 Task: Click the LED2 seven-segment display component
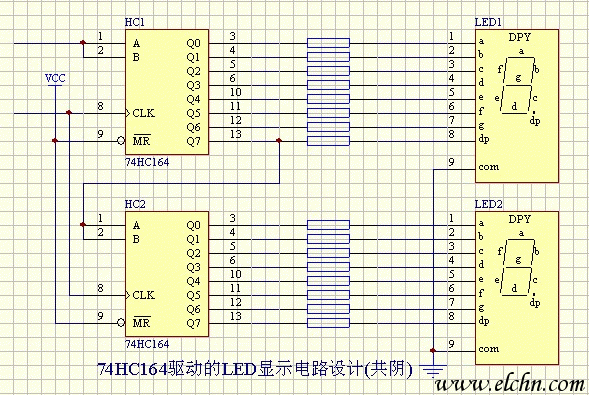[x=517, y=288]
